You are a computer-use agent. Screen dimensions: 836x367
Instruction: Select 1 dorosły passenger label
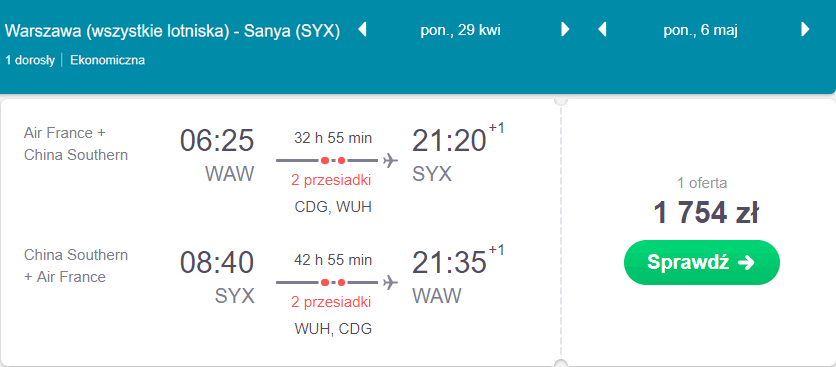(x=30, y=60)
